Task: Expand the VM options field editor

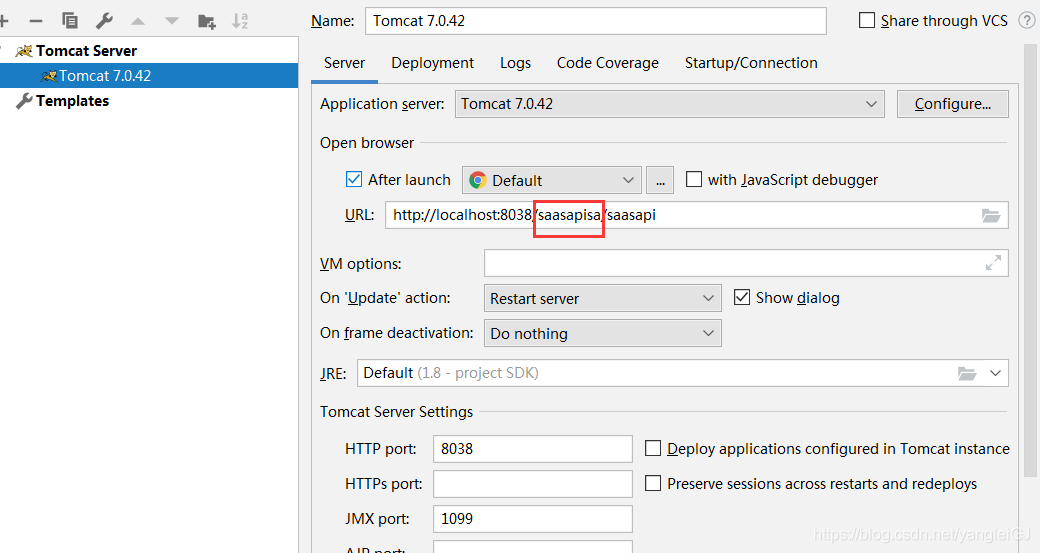Action: pyautogui.click(x=993, y=263)
